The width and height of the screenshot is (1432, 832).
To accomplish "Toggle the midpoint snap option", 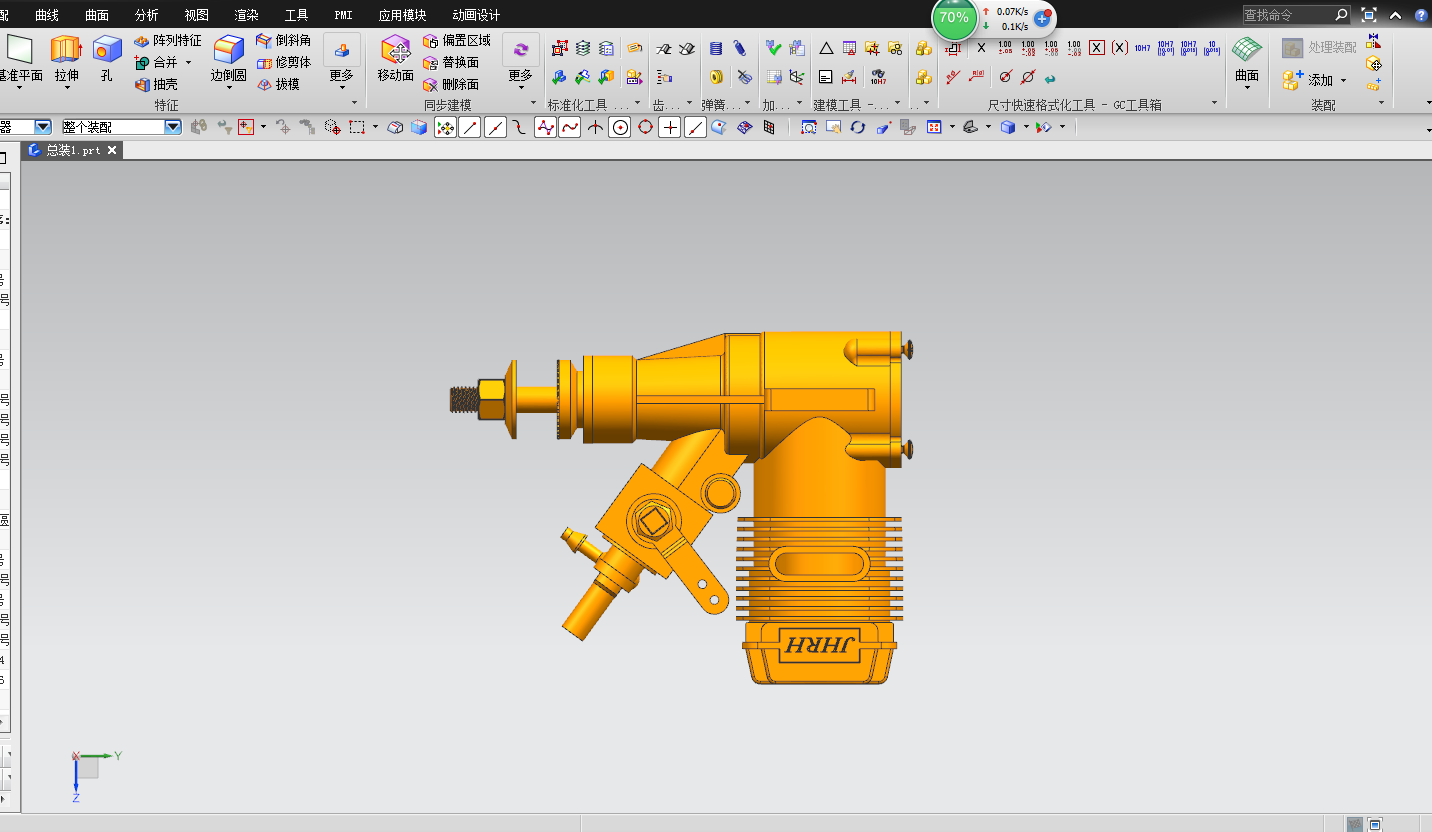I will click(x=495, y=127).
